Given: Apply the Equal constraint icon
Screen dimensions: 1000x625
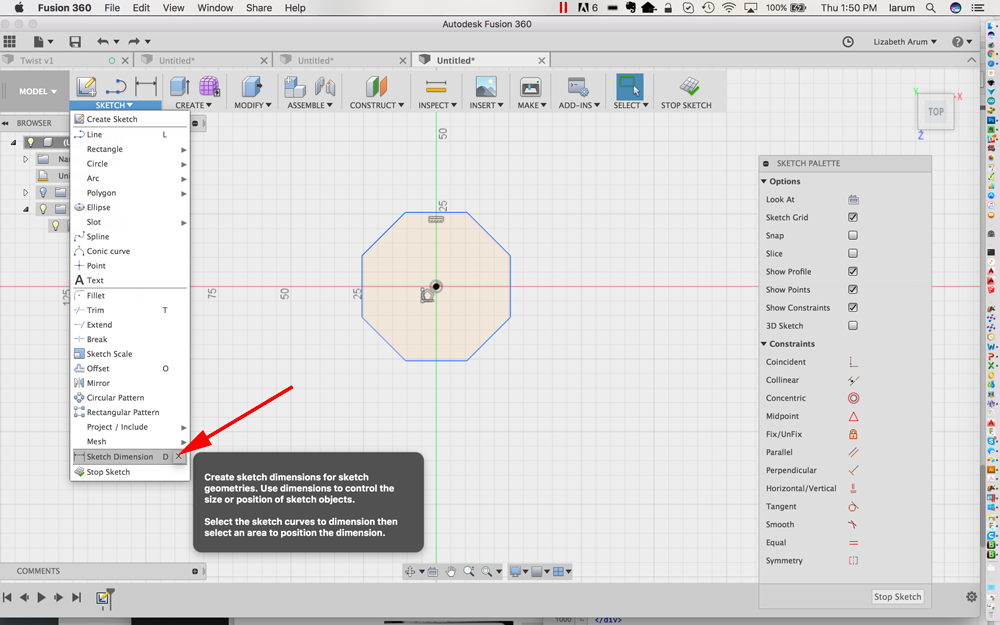Looking at the screenshot, I should pos(853,543).
